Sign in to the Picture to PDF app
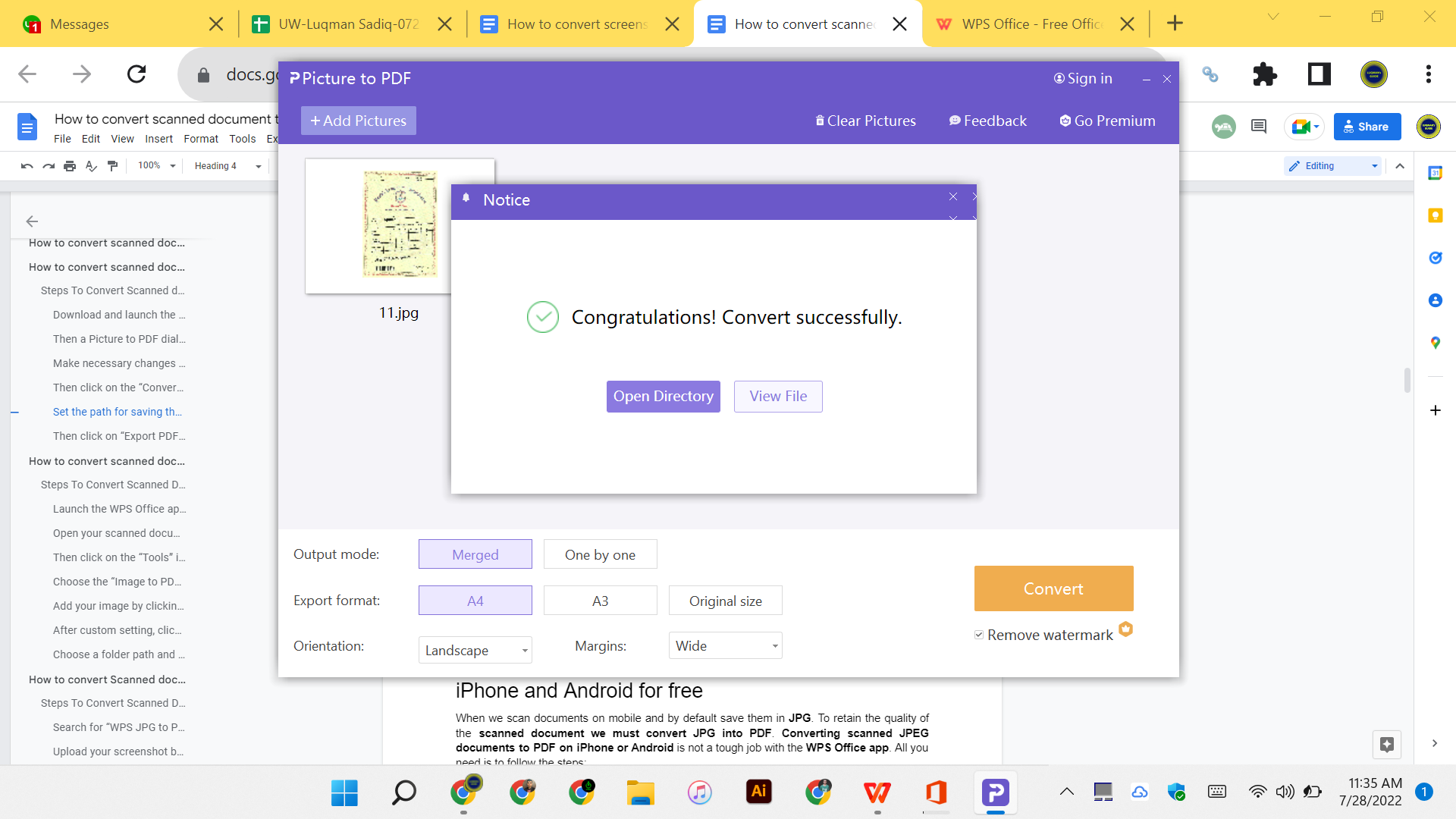Viewport: 1456px width, 819px height. point(1082,78)
